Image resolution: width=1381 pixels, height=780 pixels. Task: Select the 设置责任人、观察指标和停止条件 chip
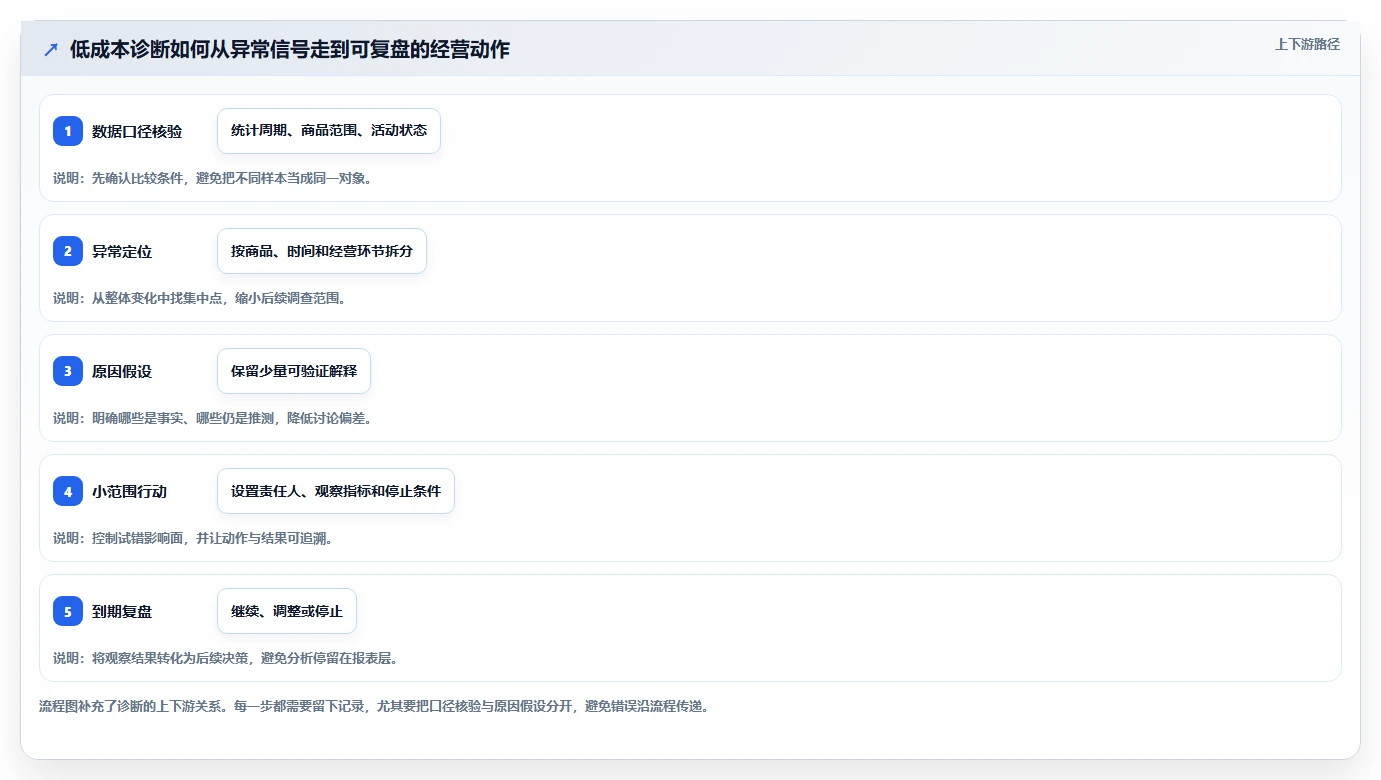pos(336,491)
